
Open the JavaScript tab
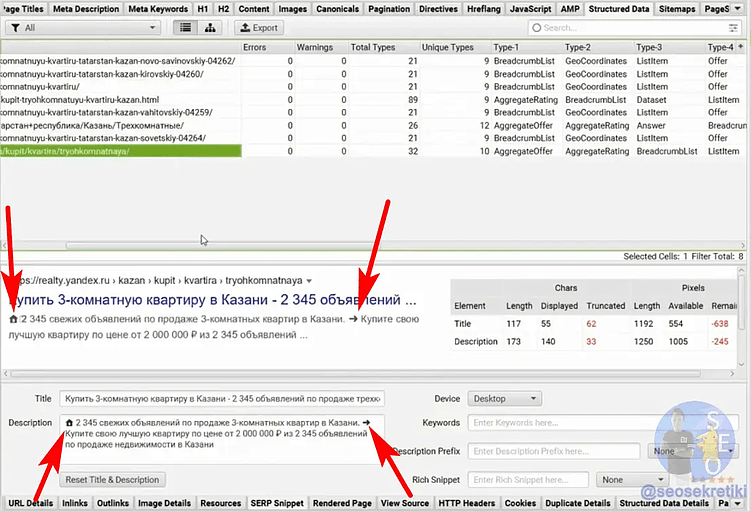tap(530, 9)
